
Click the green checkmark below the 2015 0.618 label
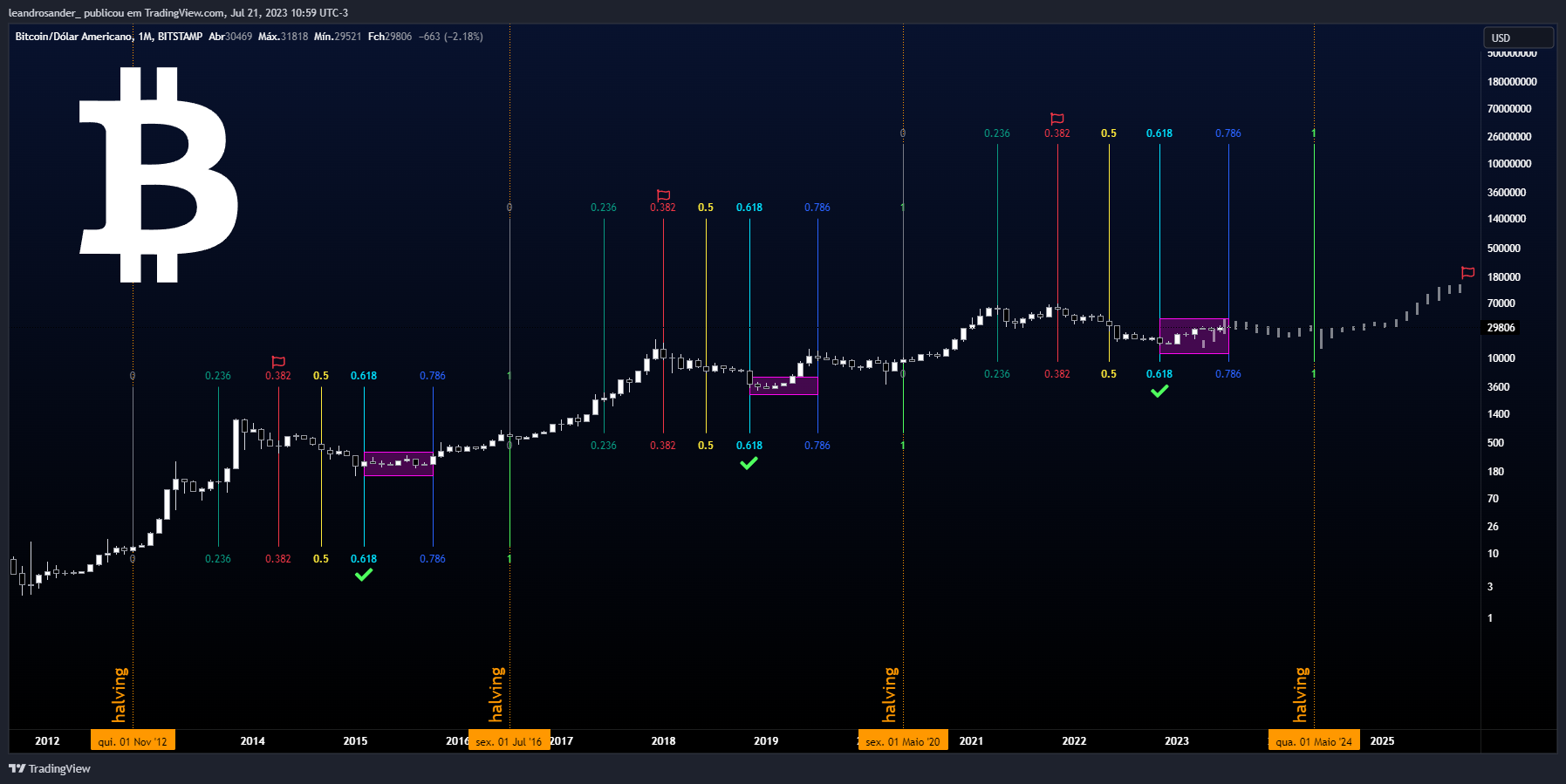364,574
